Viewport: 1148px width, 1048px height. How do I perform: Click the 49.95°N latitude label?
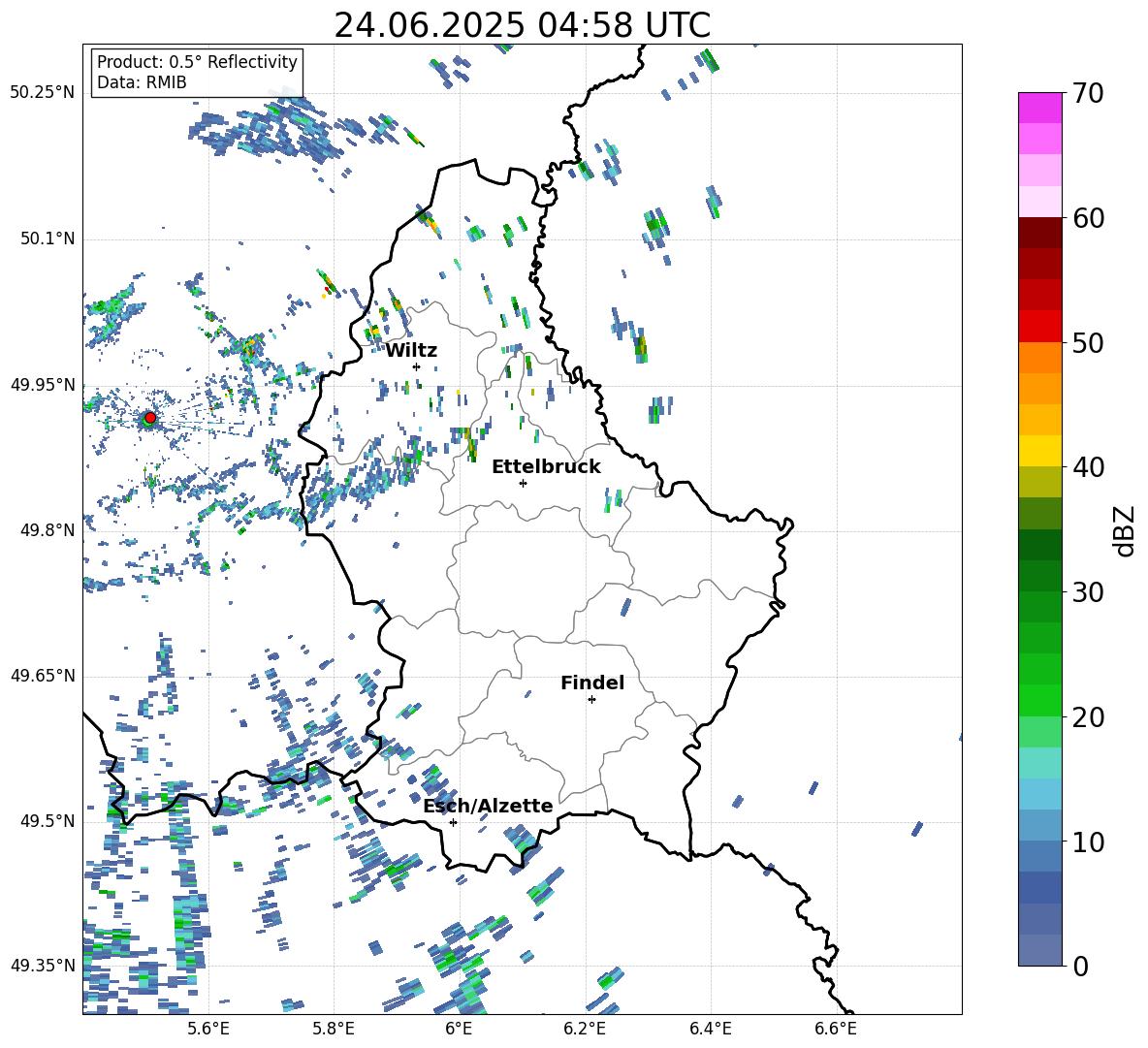pos(43,384)
